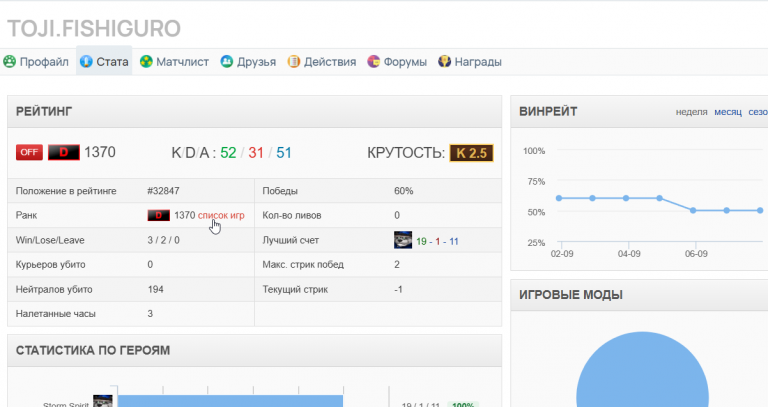Image resolution: width=768 pixels, height=407 pixels.
Task: Click the 60% Победы value
Action: tap(404, 191)
